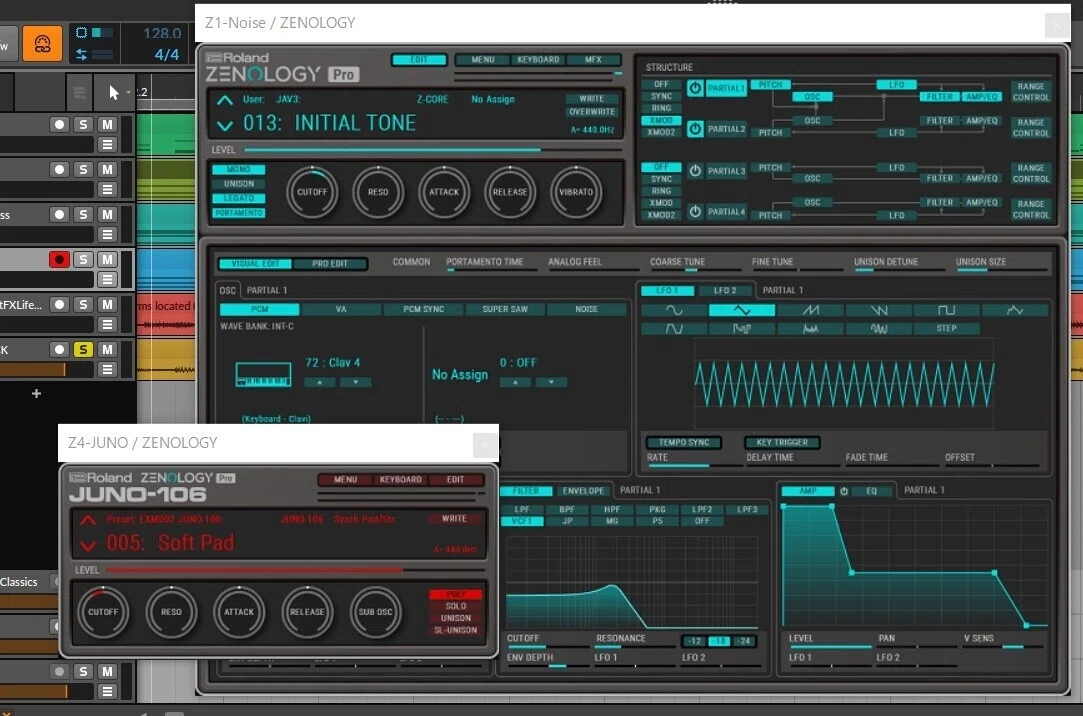Screen dimensions: 1083x716
Task: Toggle Partial 2 power icon in Structure
Action: point(695,129)
